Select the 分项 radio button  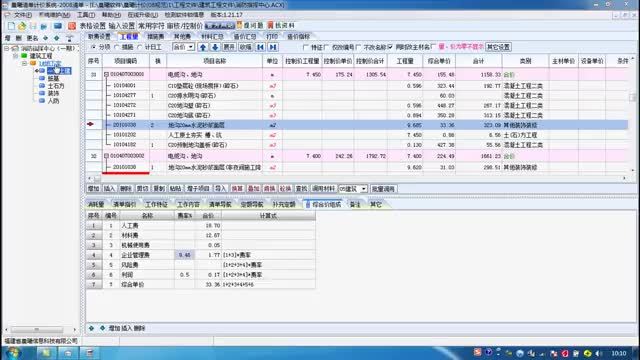[x=93, y=47]
